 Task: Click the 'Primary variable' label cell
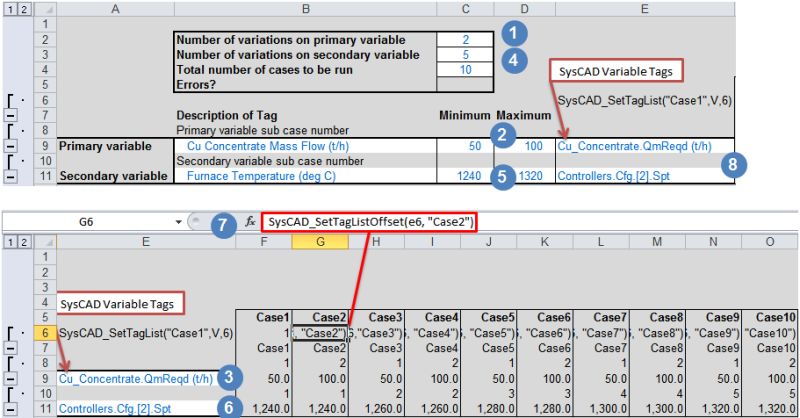pyautogui.click(x=115, y=146)
